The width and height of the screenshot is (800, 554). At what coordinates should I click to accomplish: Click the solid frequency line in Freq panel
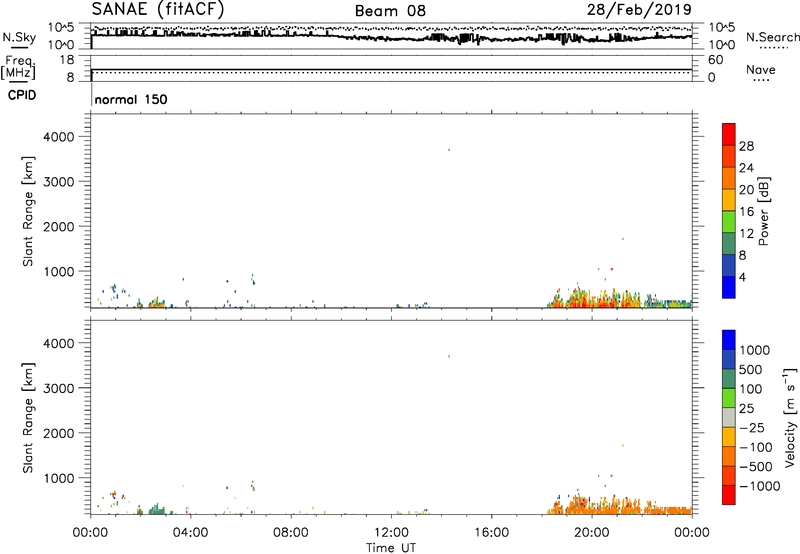(391, 69)
